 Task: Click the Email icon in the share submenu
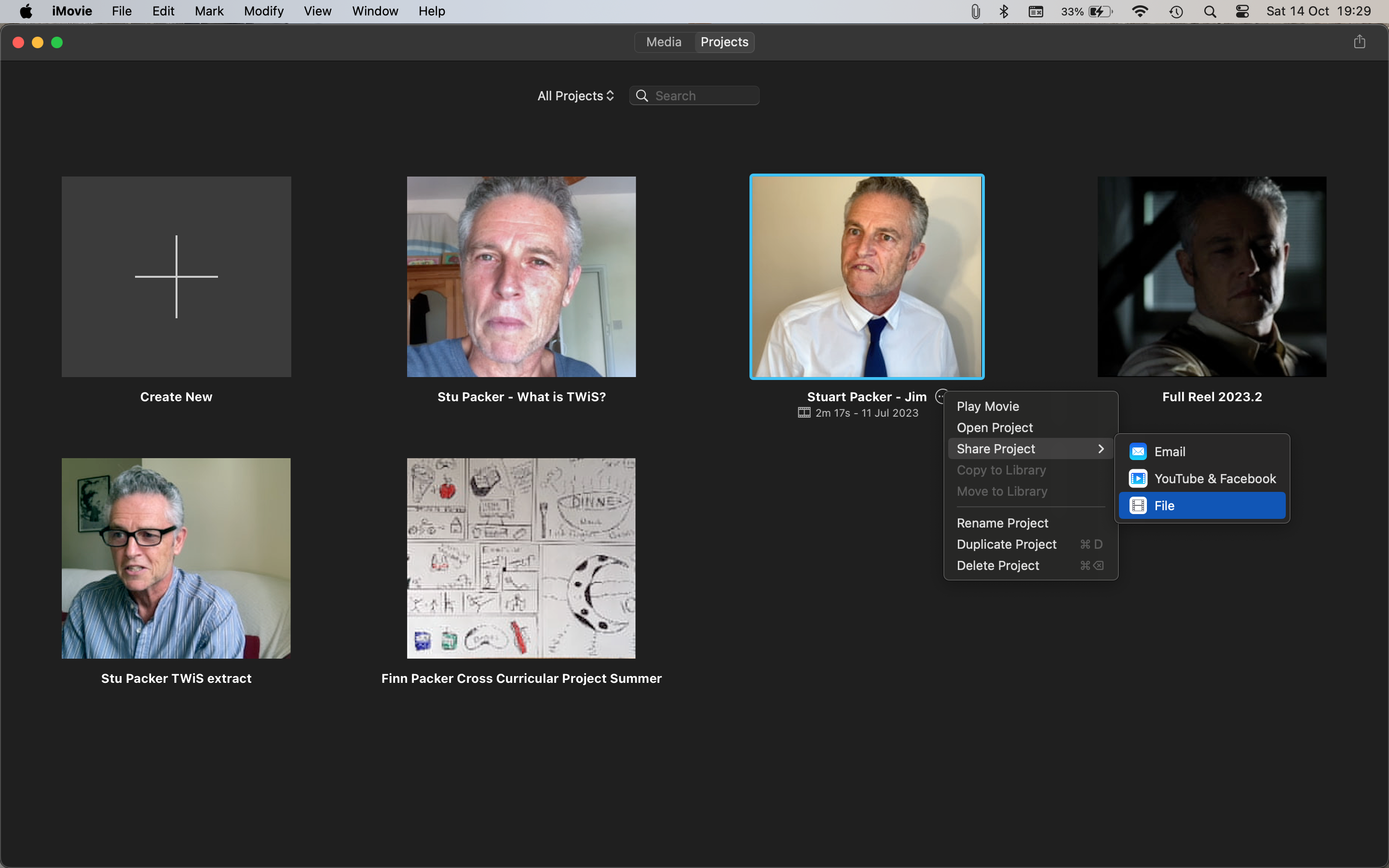1138,452
